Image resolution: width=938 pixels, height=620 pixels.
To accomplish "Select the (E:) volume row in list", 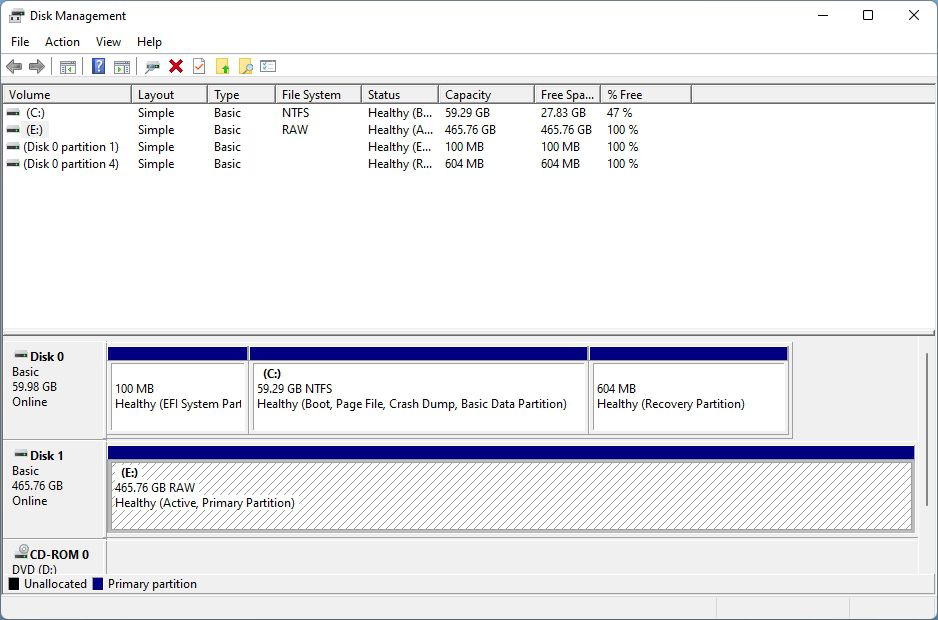I will 35,130.
